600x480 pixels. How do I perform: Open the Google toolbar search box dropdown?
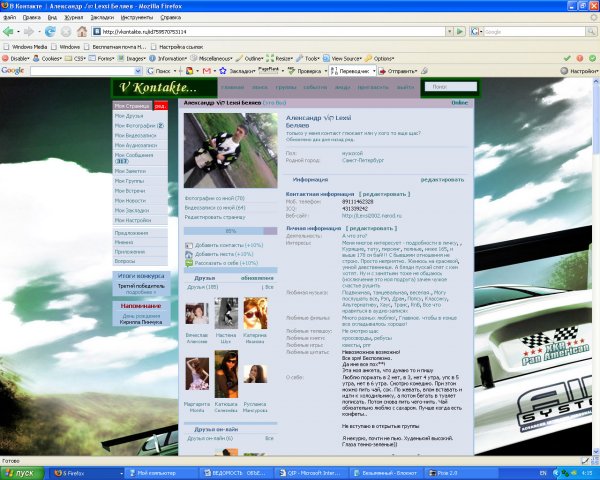[138, 71]
